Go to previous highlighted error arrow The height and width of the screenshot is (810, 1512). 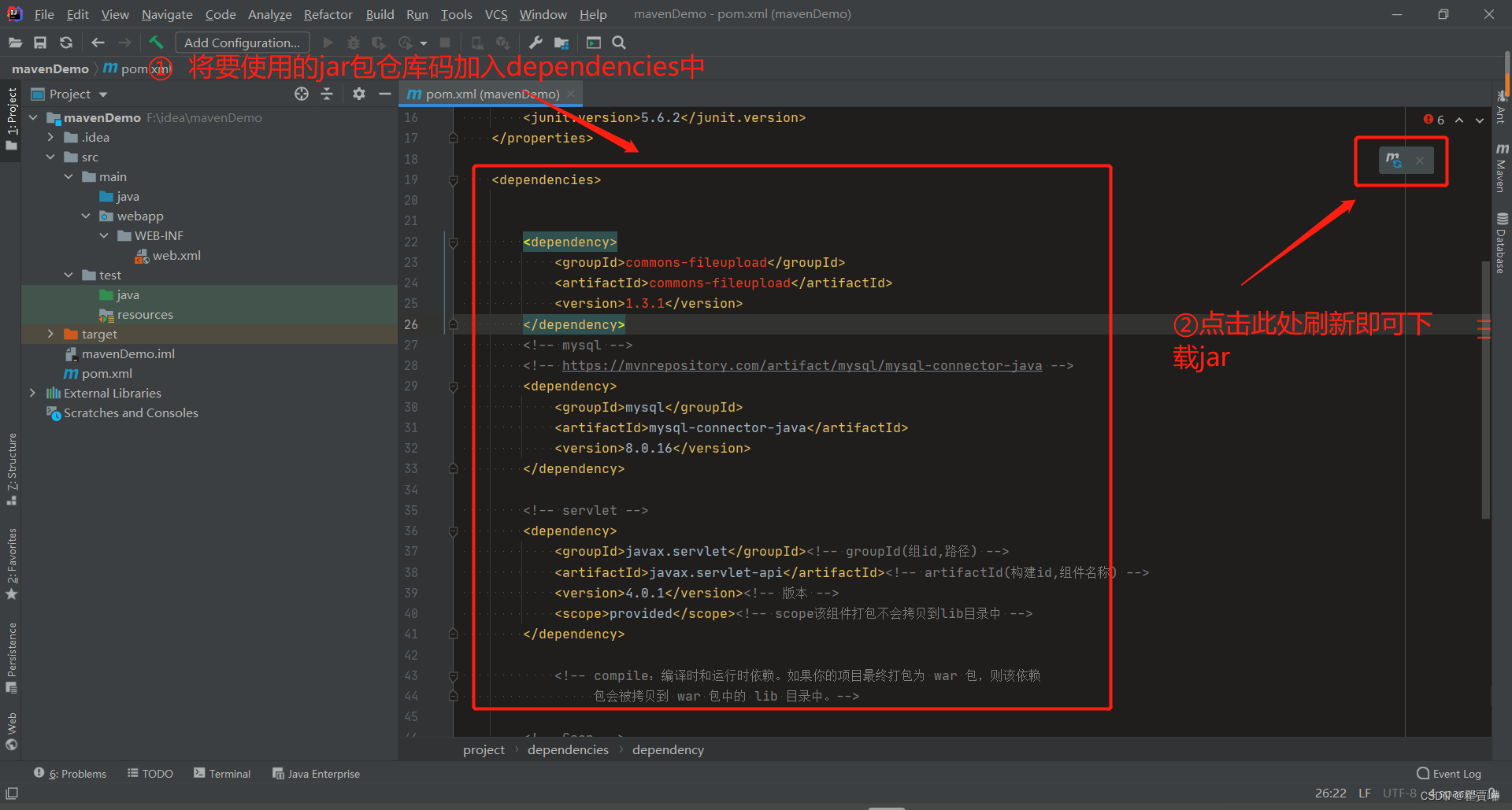[1459, 120]
